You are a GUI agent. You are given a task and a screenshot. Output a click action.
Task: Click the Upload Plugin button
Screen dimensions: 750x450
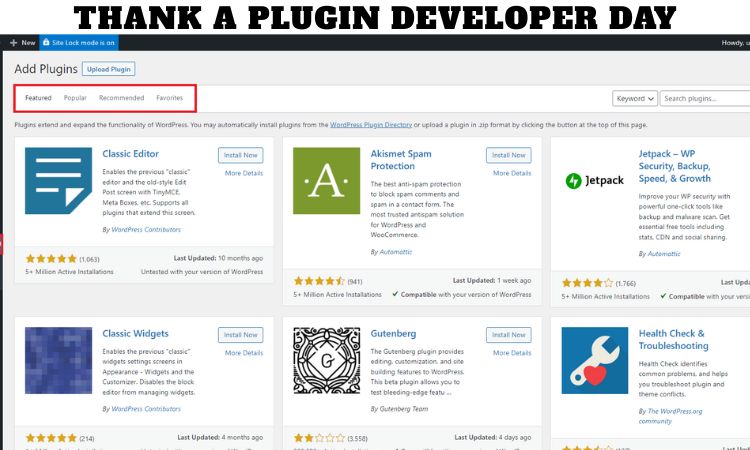click(x=109, y=69)
